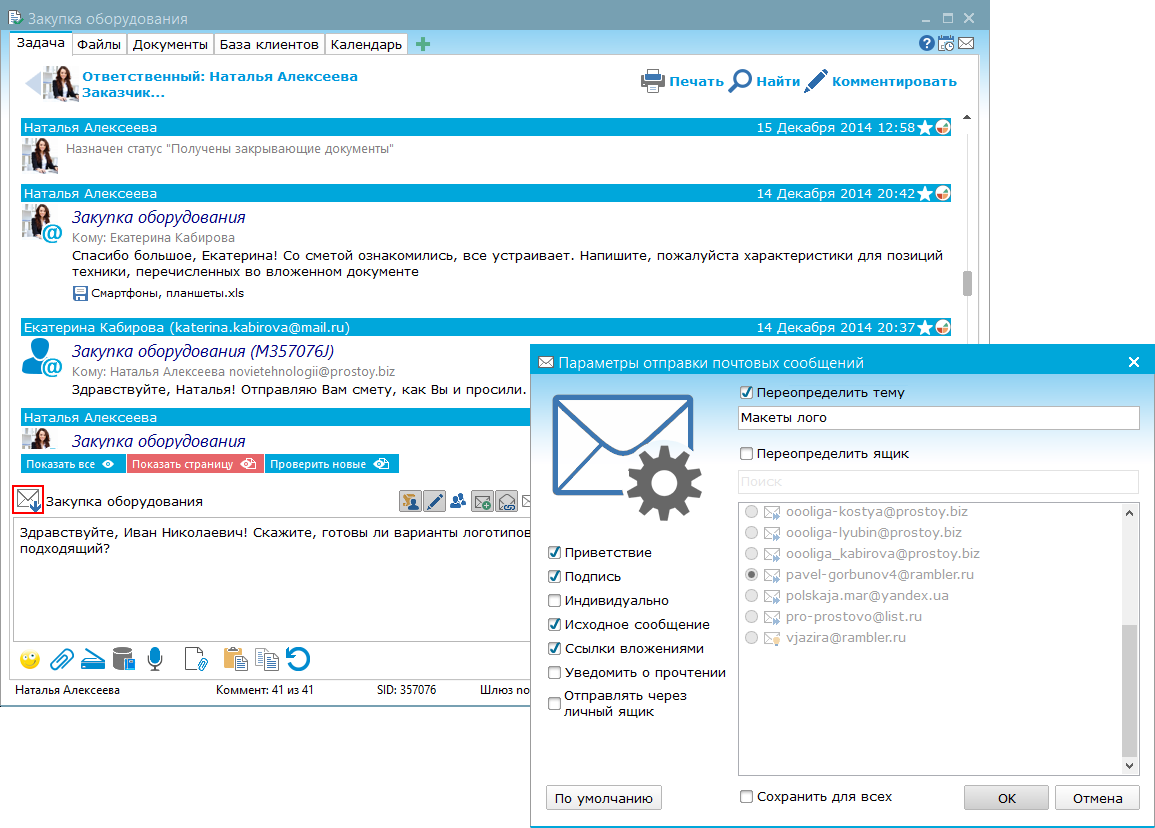Click the subject field containing "Макеты лого"

click(938, 418)
